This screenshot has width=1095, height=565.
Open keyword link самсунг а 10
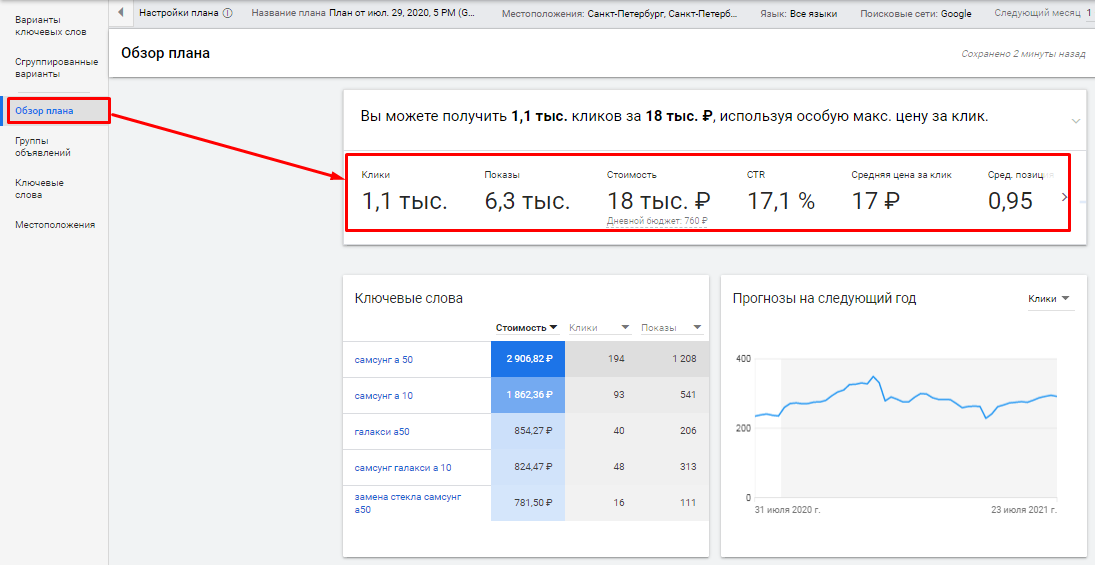pos(383,395)
